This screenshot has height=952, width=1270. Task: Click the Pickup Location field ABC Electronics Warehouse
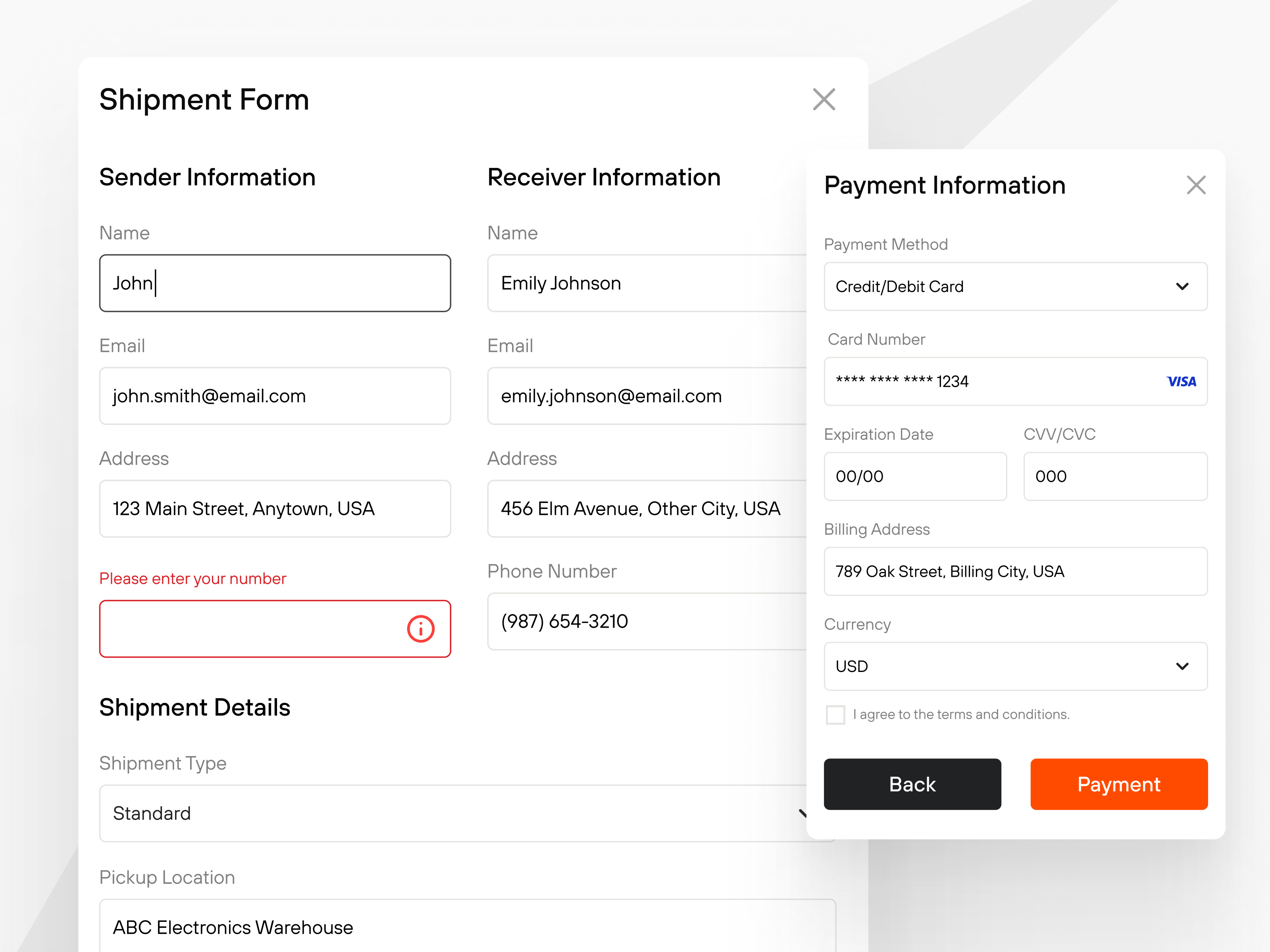[402, 927]
